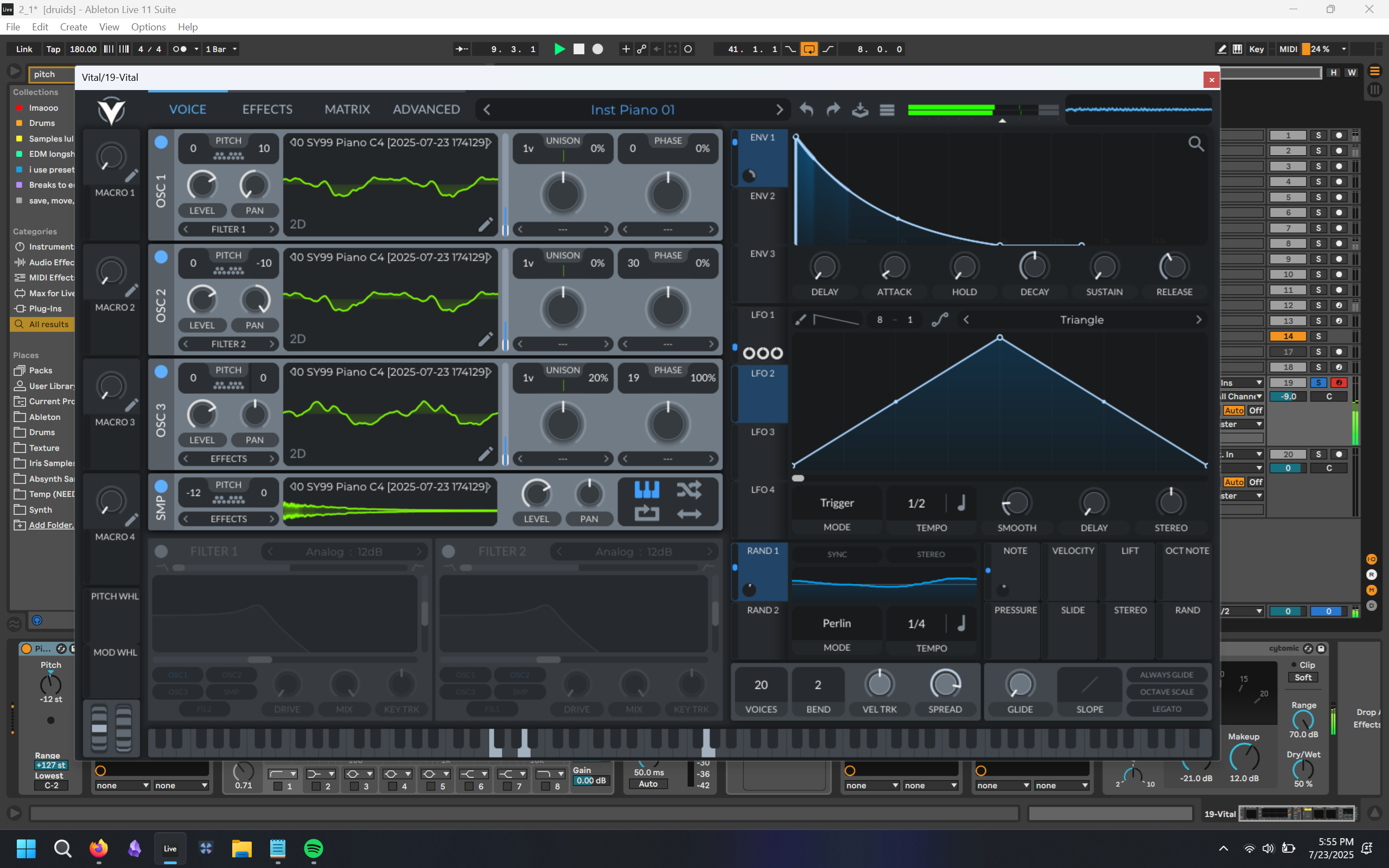Open the 1 Bar quantization dropdown
The width and height of the screenshot is (1389, 868).
pyautogui.click(x=221, y=49)
